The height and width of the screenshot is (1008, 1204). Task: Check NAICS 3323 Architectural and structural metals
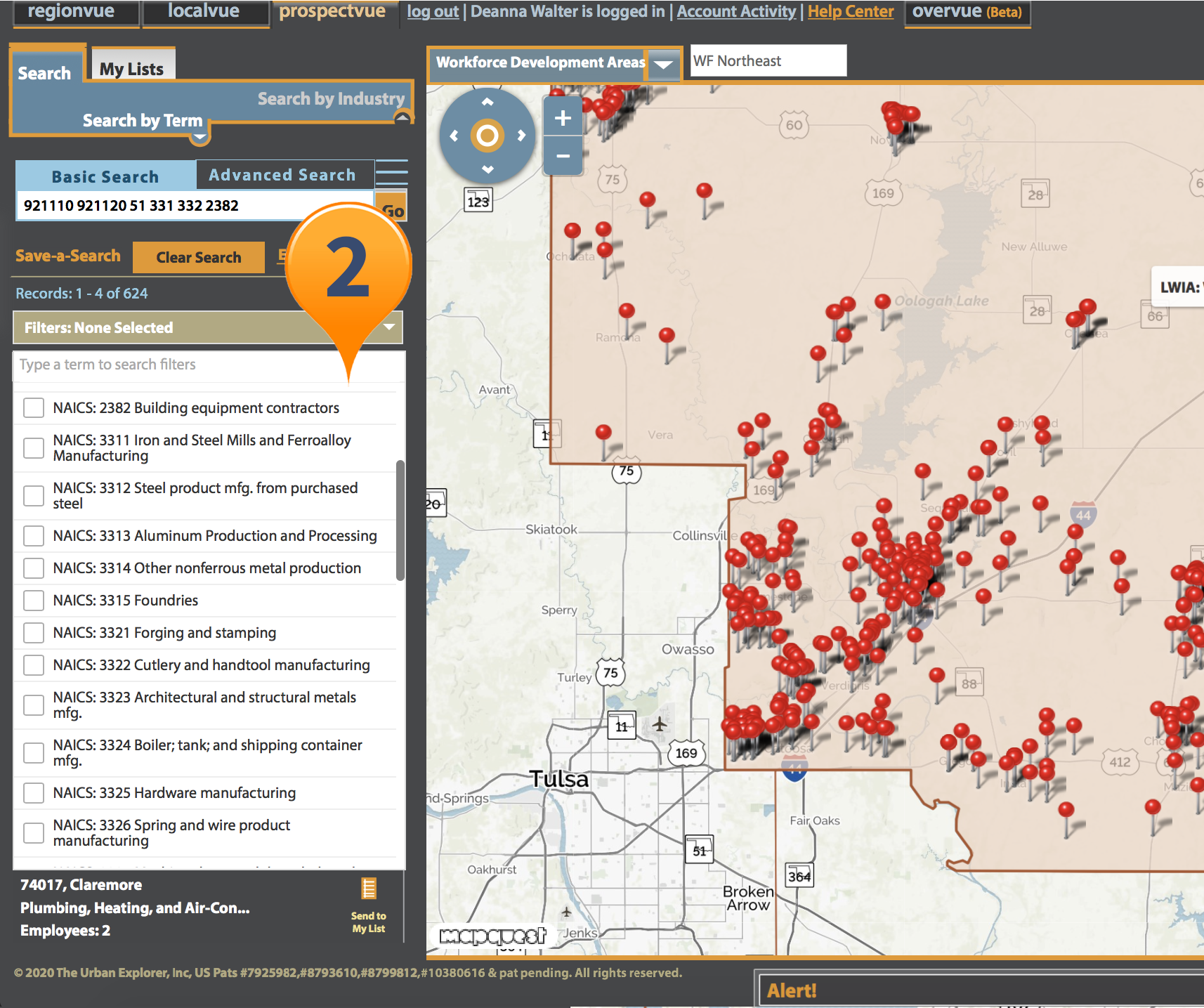pos(34,705)
